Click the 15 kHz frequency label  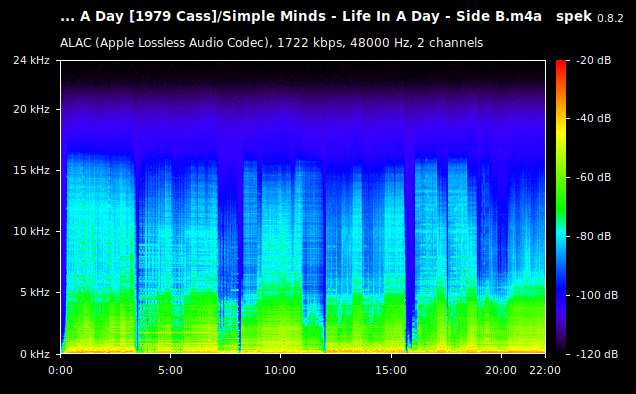[31, 170]
